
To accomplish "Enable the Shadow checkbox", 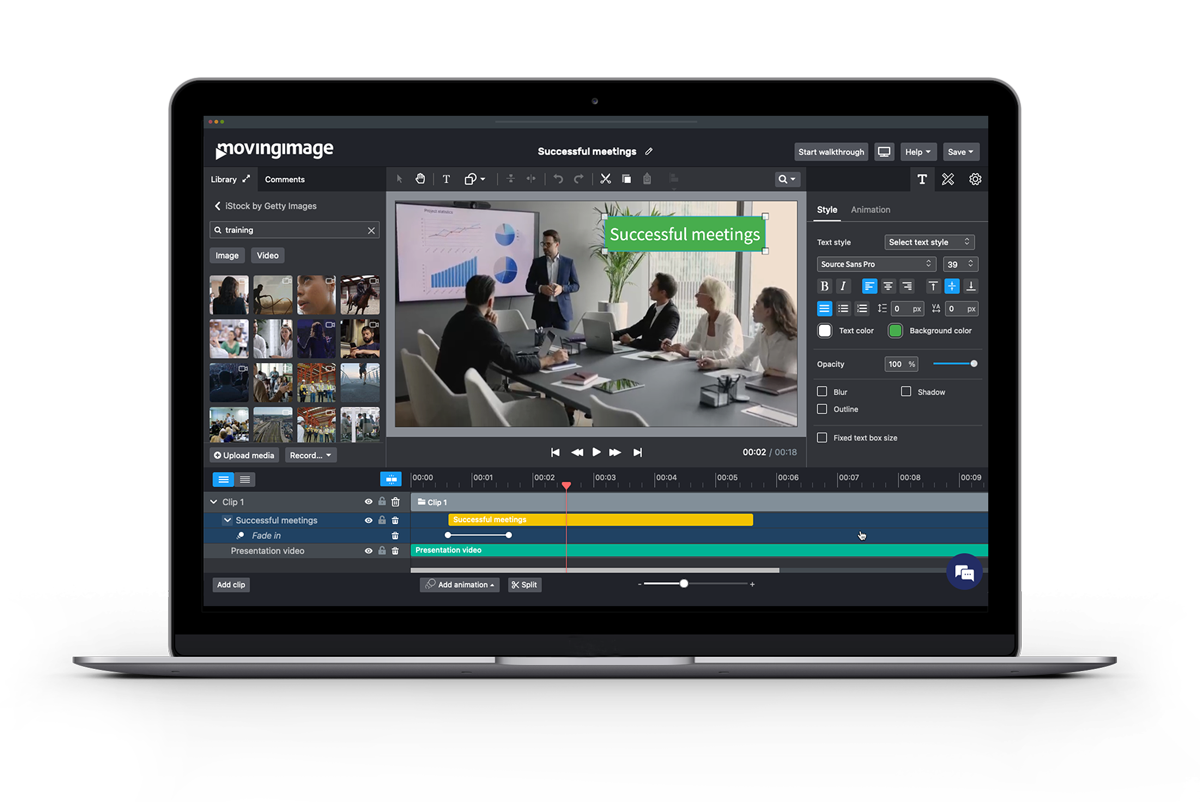I will point(906,392).
